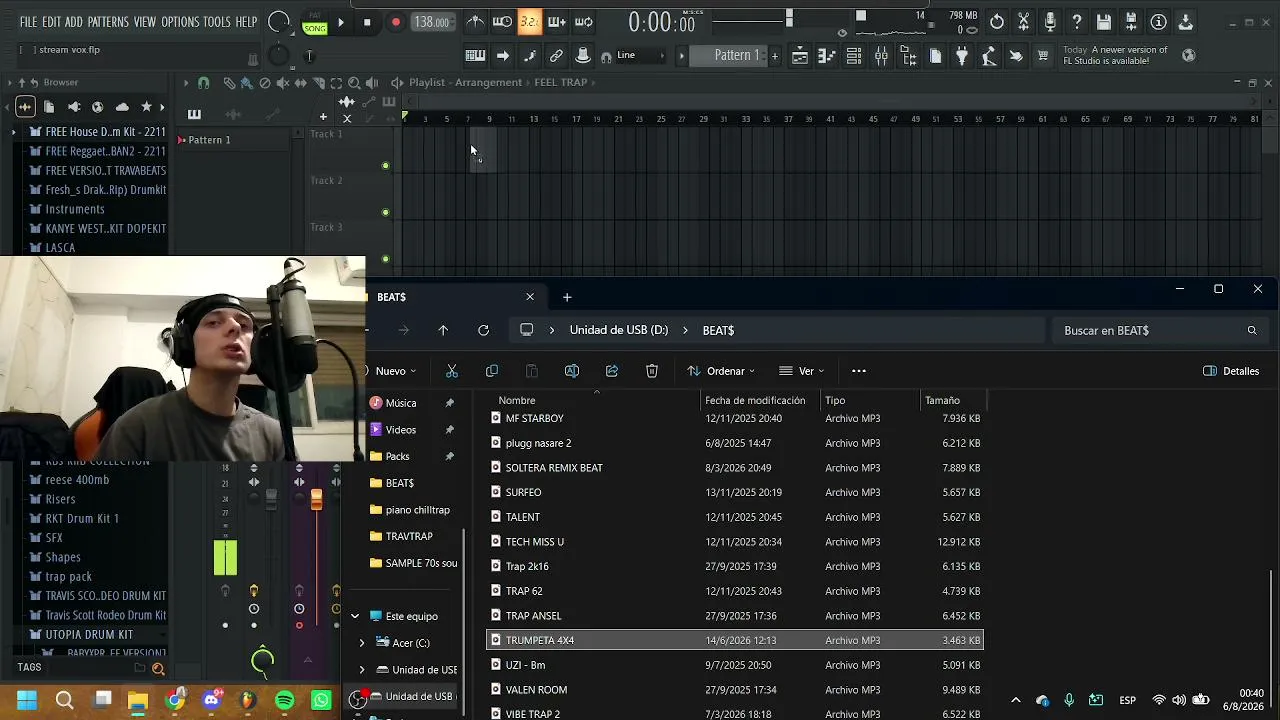Toggle the PAT/SONG mode switch
The height and width of the screenshot is (720, 1280).
click(315, 23)
